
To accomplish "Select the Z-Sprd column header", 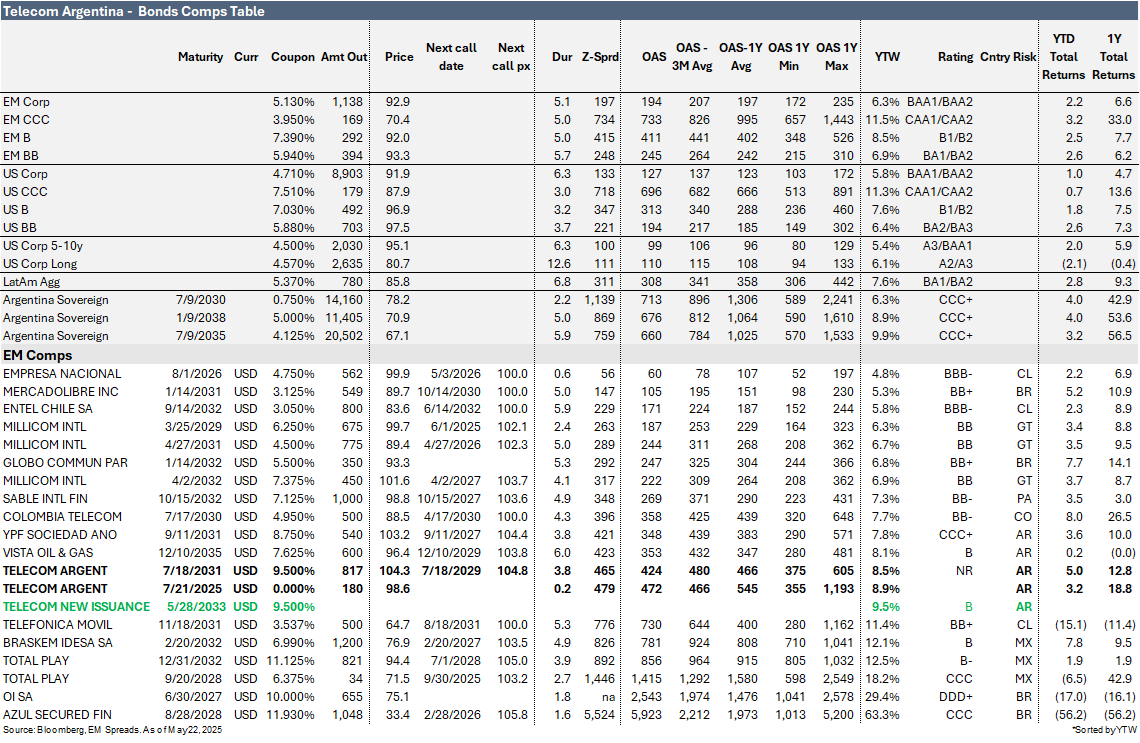I will 600,57.
